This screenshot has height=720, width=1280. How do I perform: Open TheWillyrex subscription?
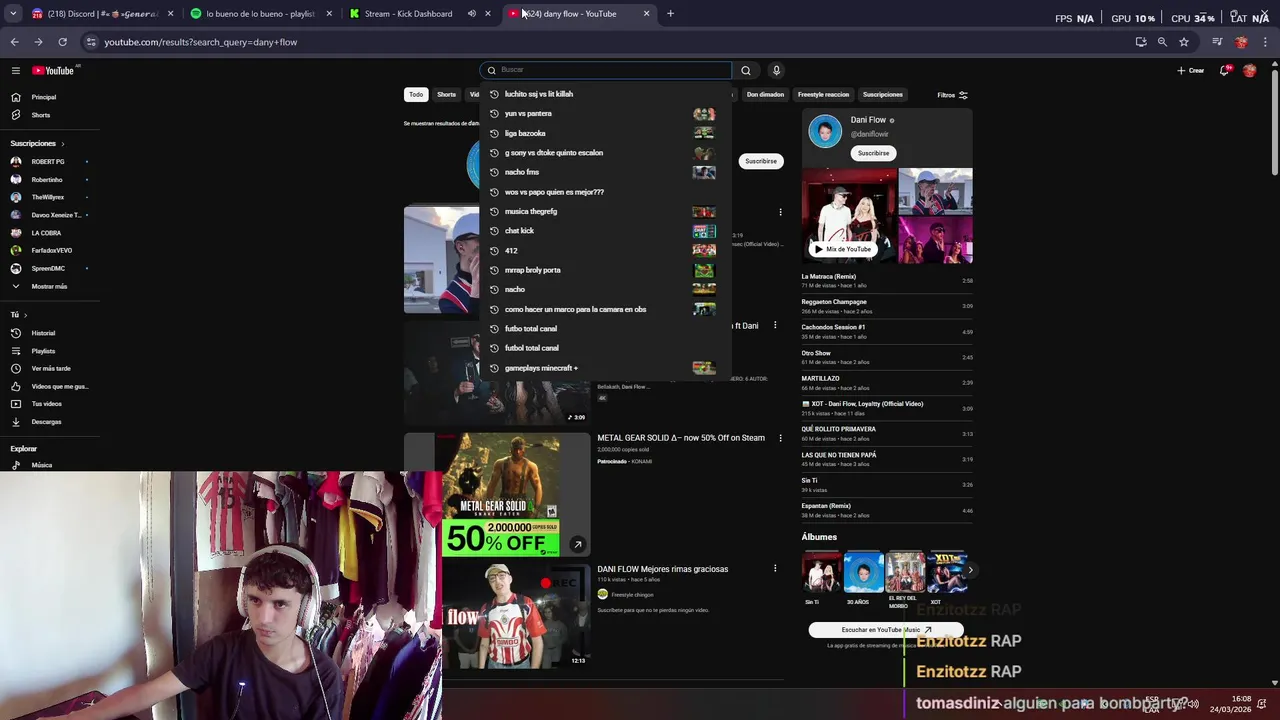(x=48, y=197)
